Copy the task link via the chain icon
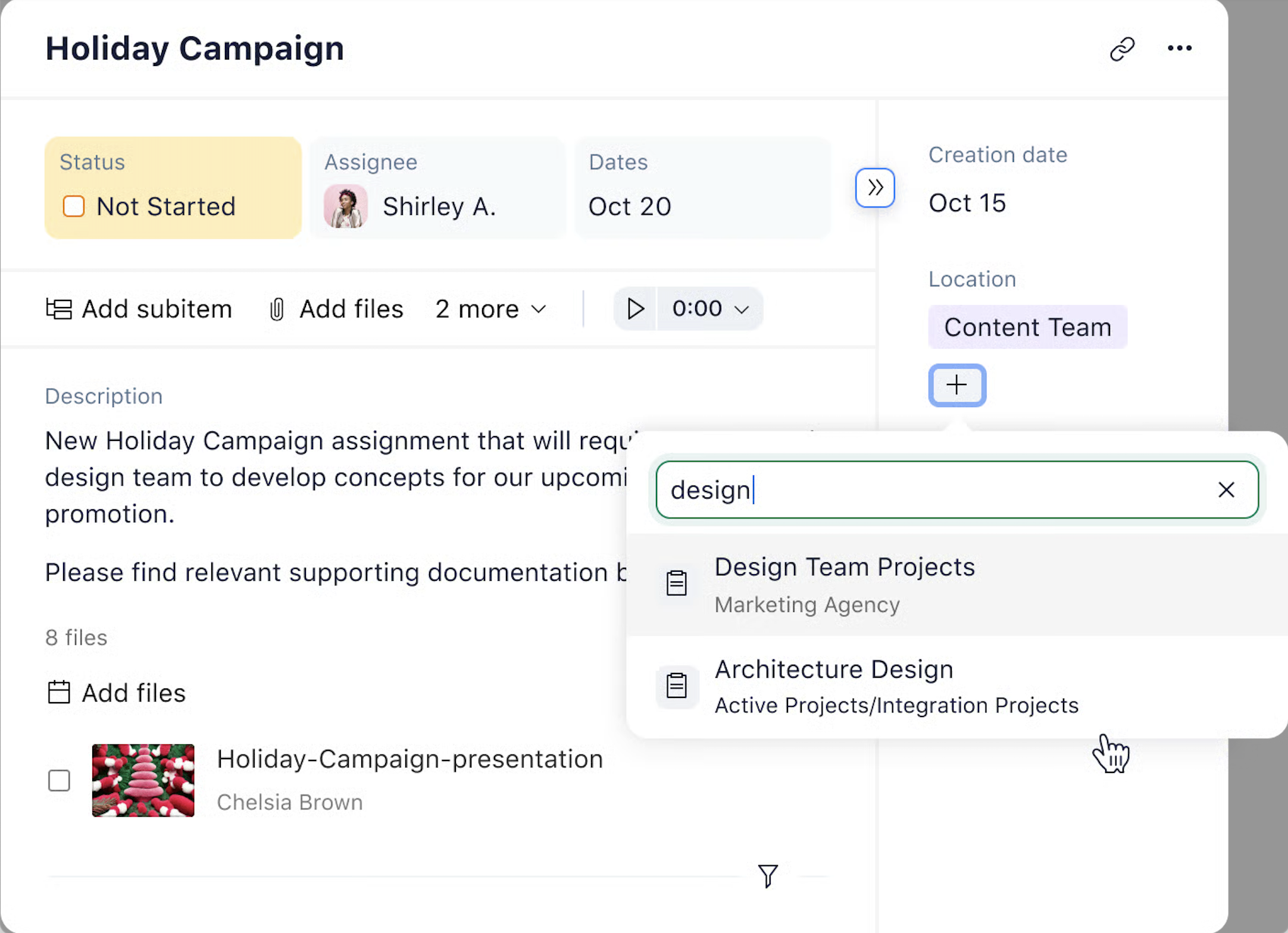 coord(1122,49)
